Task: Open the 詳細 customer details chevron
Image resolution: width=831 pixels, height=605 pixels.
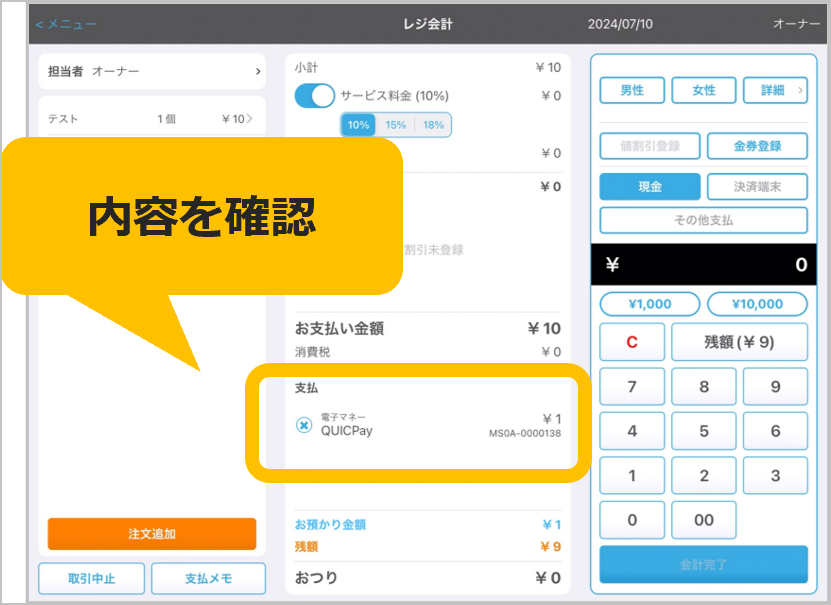Action: [x=775, y=90]
